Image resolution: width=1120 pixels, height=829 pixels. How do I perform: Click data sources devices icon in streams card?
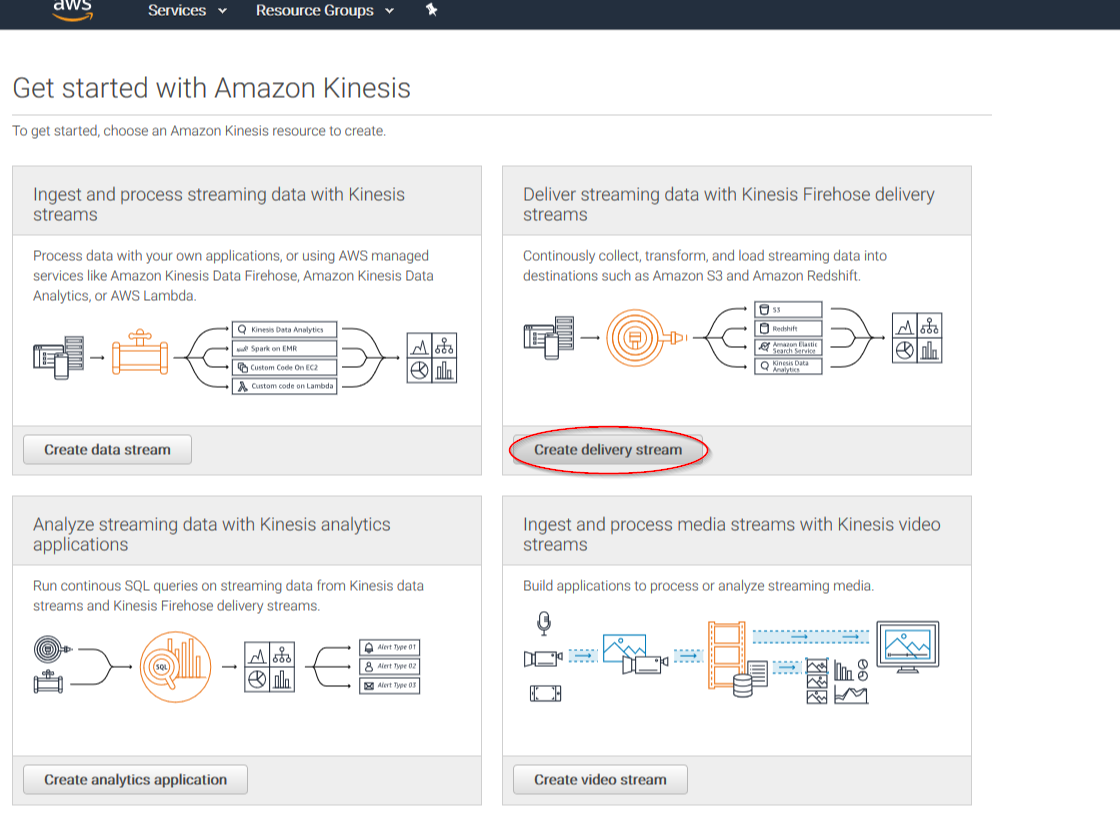[59, 357]
